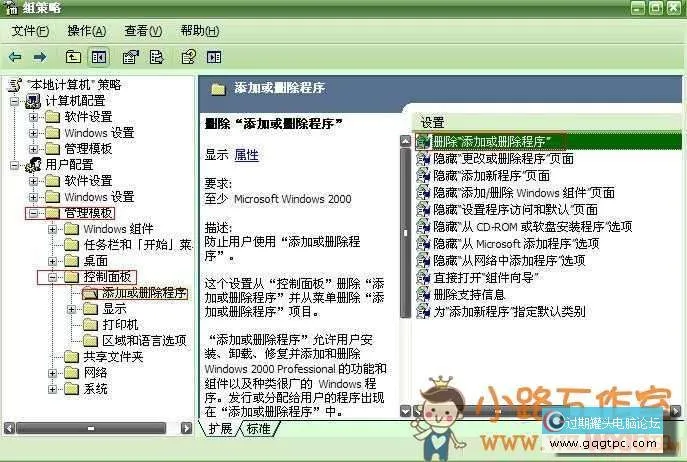This screenshot has width=687, height=462.
Task: Select 隐藏"添加/删除 Windows 组件"页面
Action: pyautogui.click(x=524, y=193)
